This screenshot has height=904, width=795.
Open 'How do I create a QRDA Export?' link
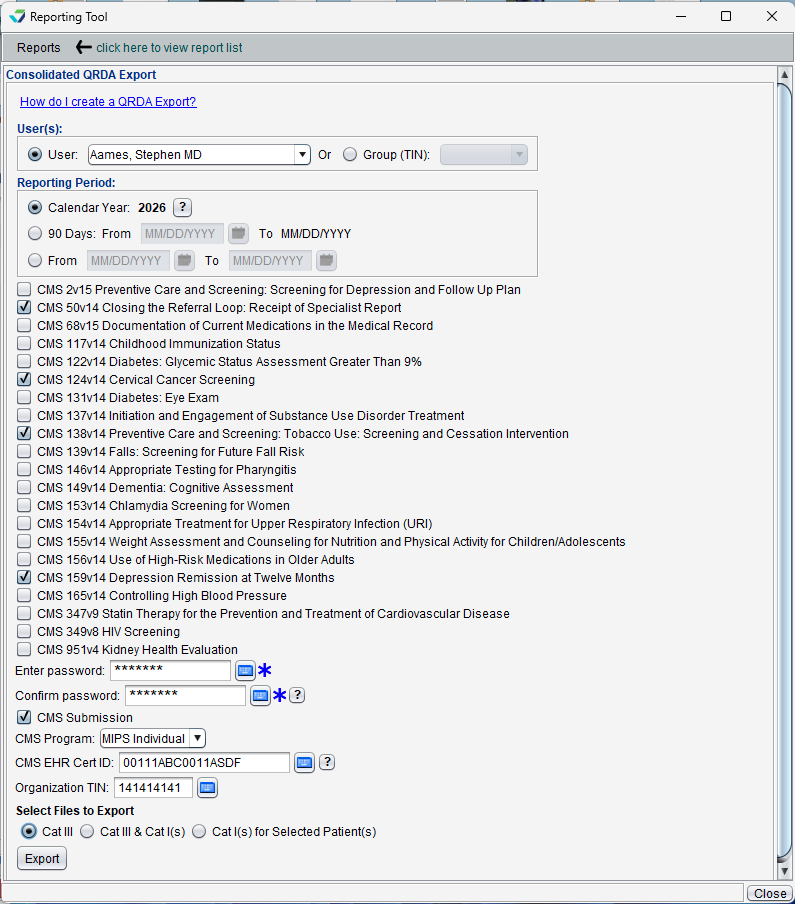tap(108, 101)
